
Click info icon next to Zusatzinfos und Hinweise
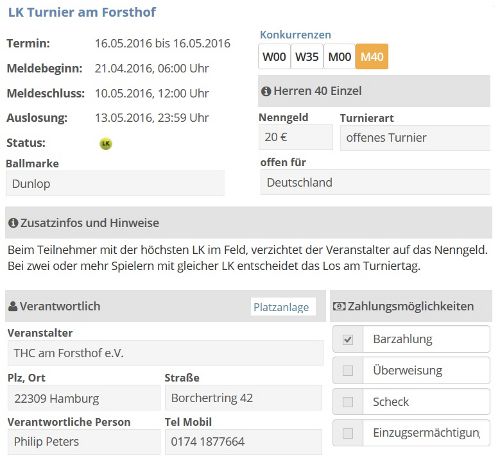coord(13,223)
